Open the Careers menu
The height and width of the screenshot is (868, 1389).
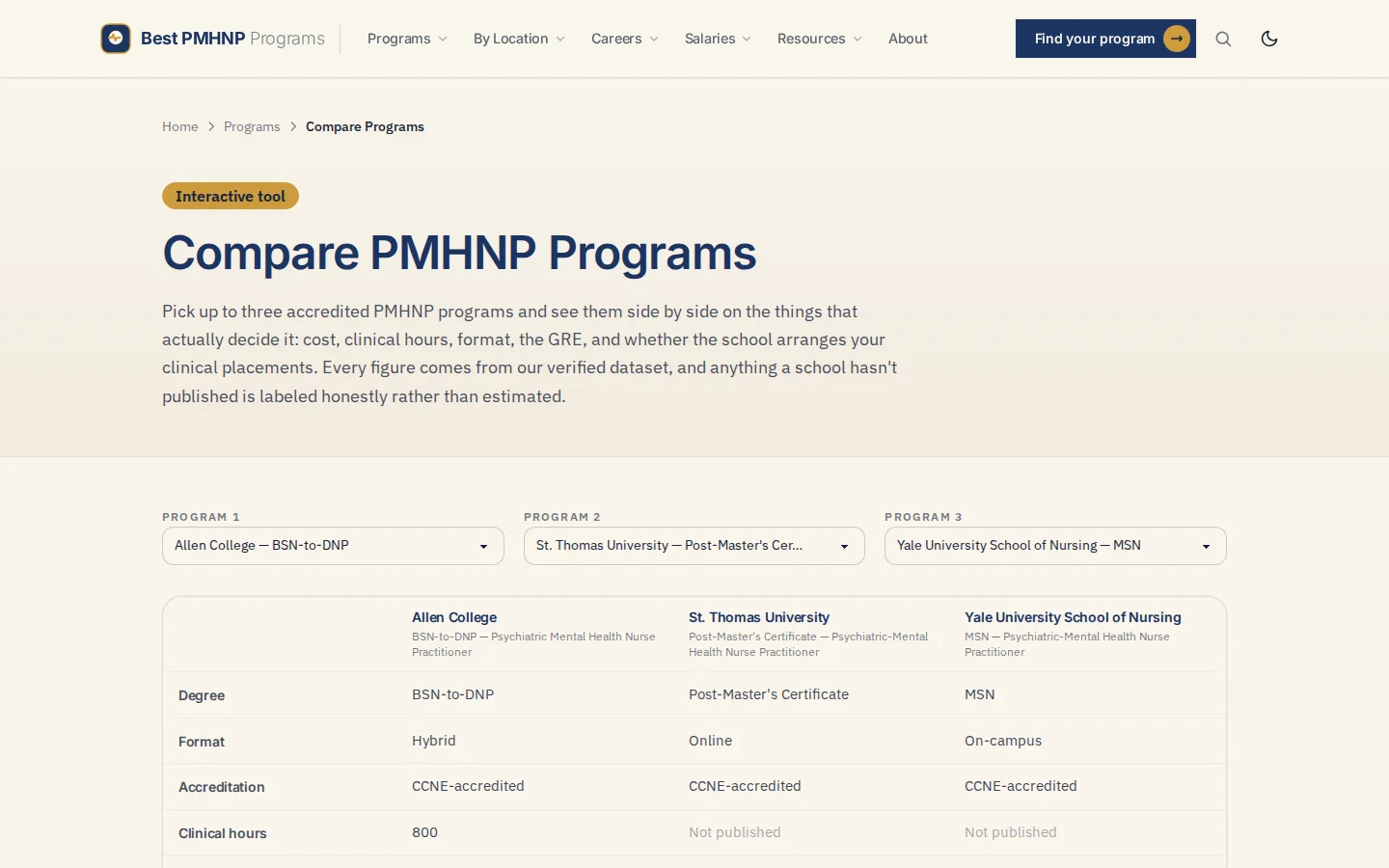[x=625, y=39]
